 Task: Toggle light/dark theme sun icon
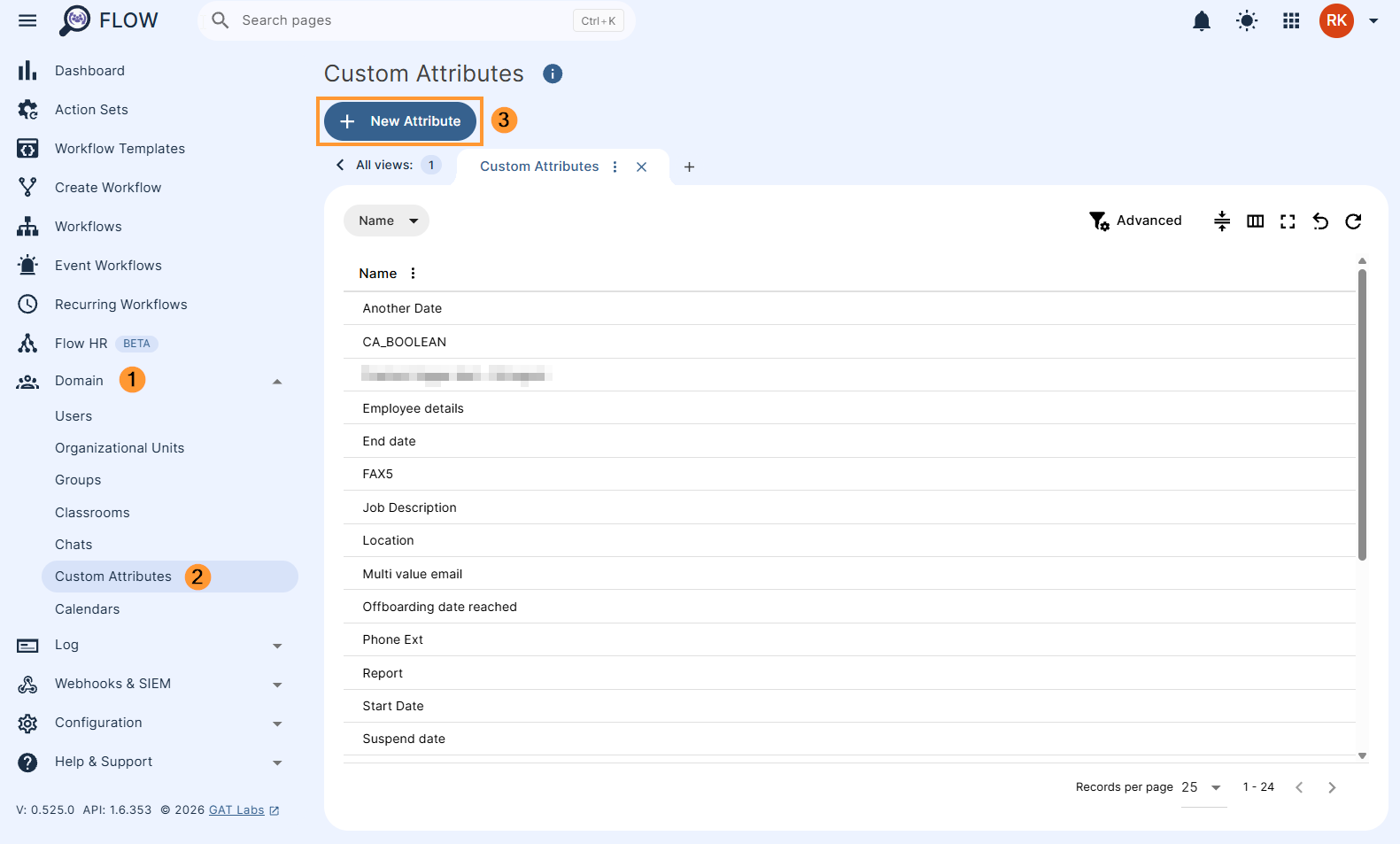1247,20
